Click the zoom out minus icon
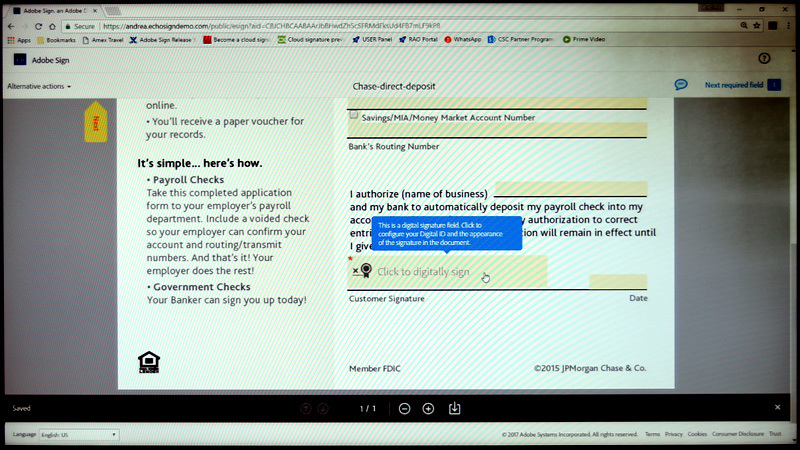 [405, 409]
